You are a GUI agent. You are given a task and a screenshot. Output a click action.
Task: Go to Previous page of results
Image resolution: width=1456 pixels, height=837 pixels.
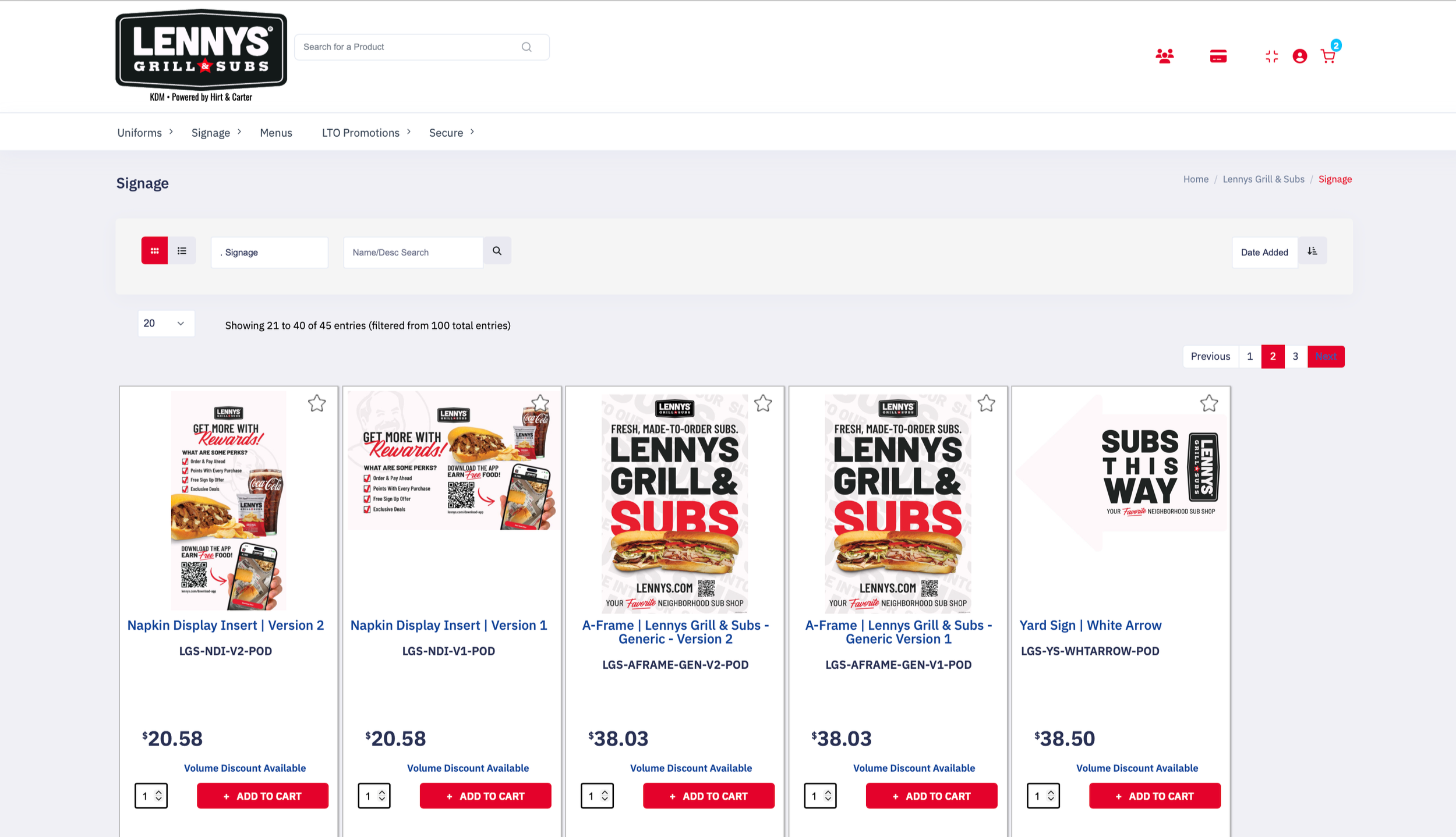tap(1210, 357)
